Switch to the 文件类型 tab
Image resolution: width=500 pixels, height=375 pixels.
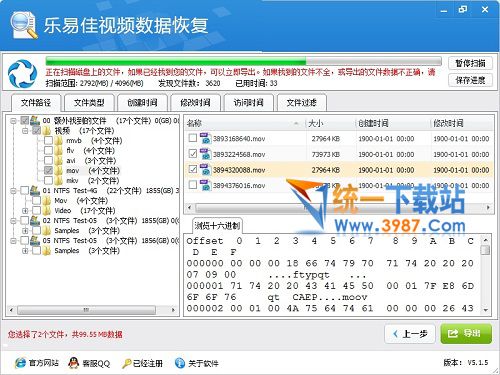(89, 103)
